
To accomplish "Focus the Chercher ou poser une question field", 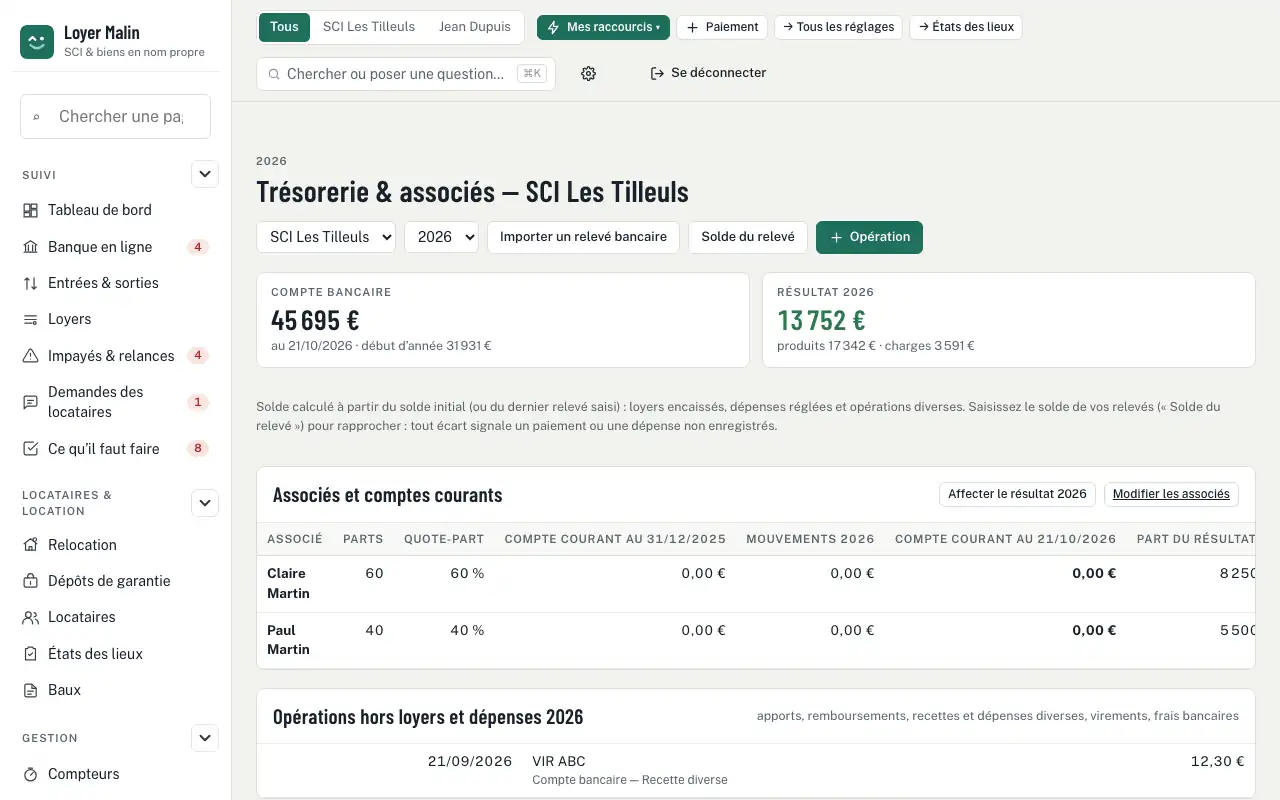I will point(405,73).
